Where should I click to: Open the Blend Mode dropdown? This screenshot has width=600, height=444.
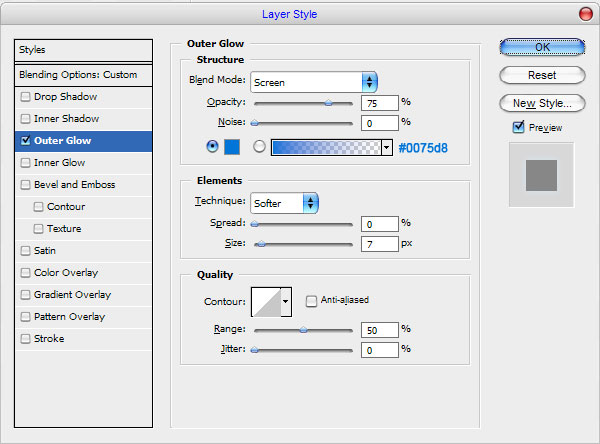(x=314, y=82)
